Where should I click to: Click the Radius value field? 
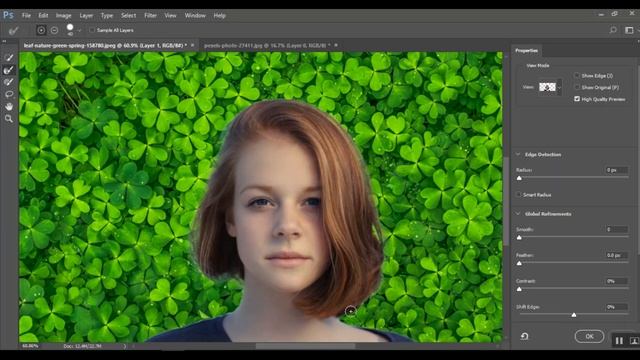pyautogui.click(x=616, y=170)
